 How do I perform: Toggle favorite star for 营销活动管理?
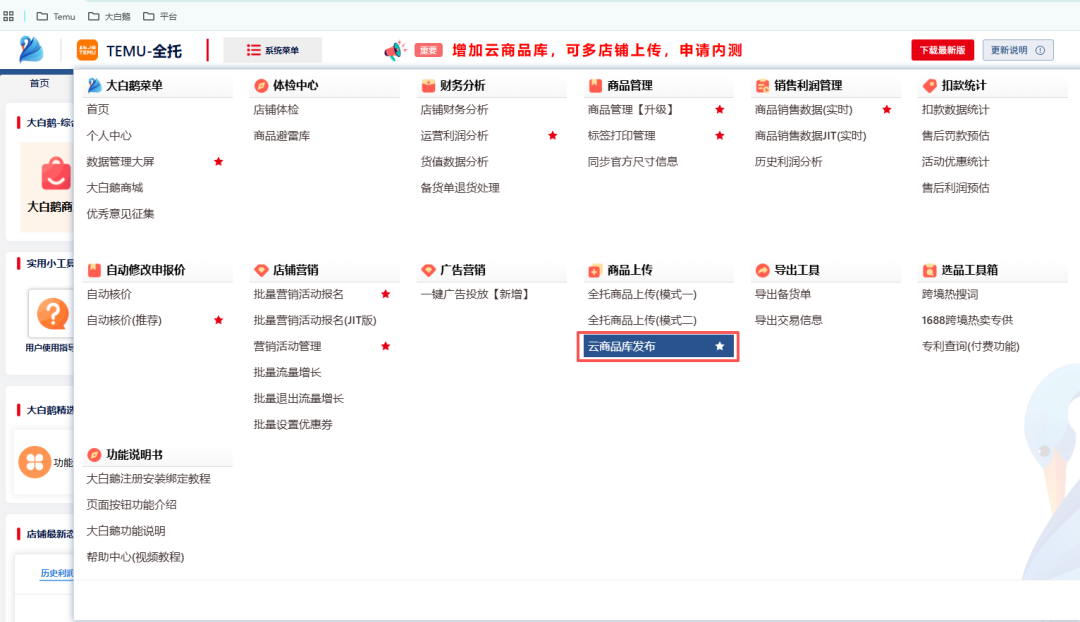(x=386, y=346)
